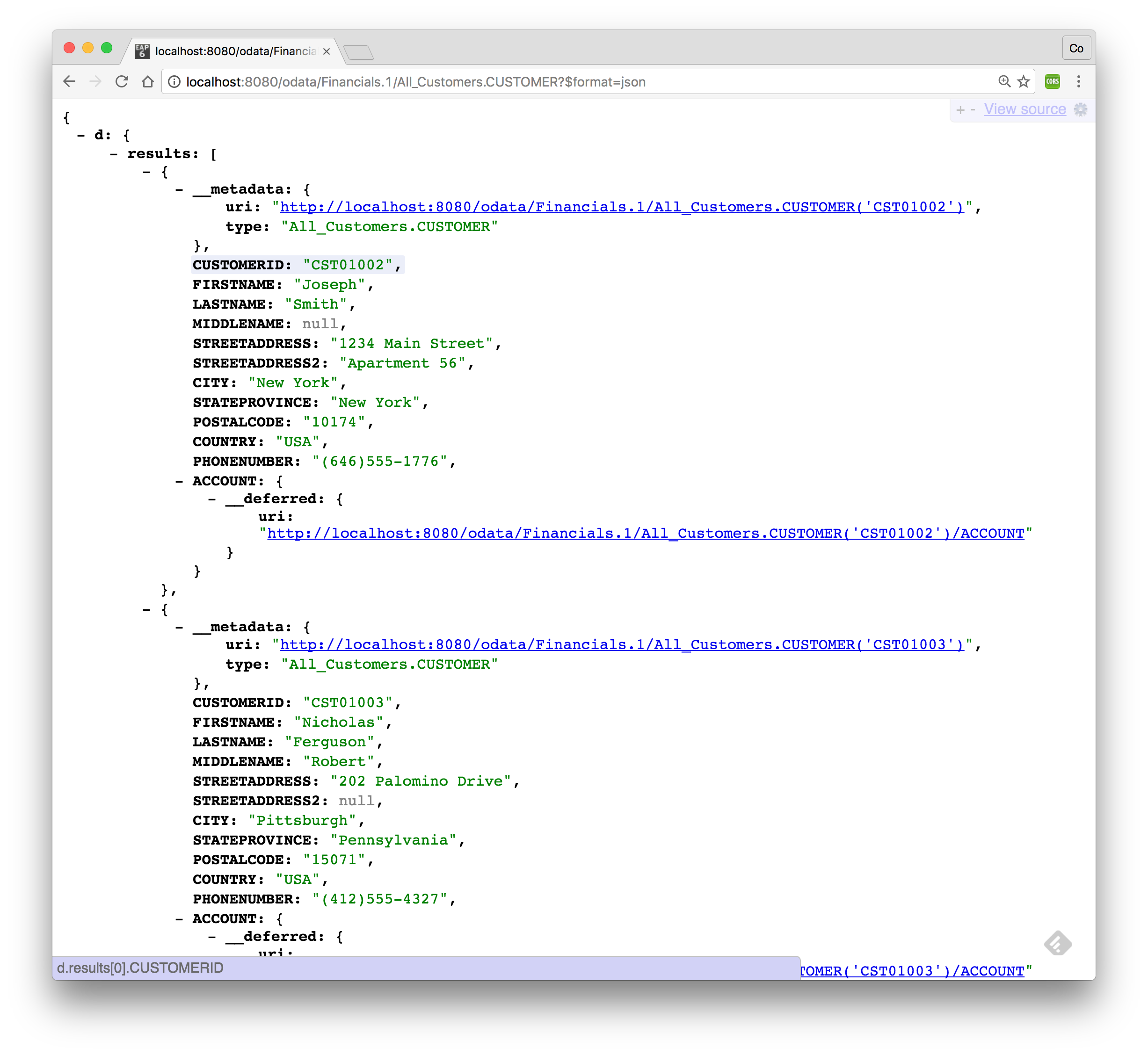This screenshot has width=1148, height=1055.
Task: Open the JSONView settings gear
Action: pyautogui.click(x=1080, y=109)
